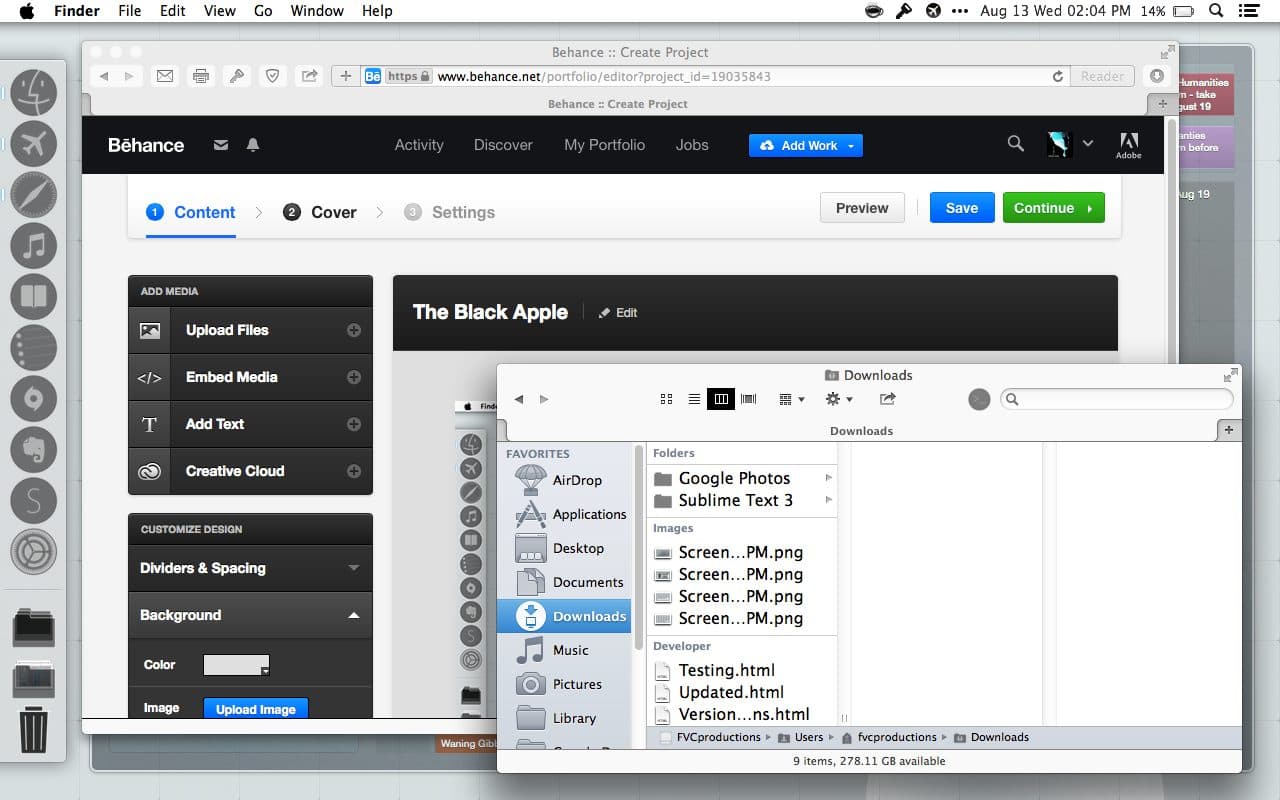The width and height of the screenshot is (1280, 800).
Task: Click the Adobe logo in header
Action: tap(1128, 145)
